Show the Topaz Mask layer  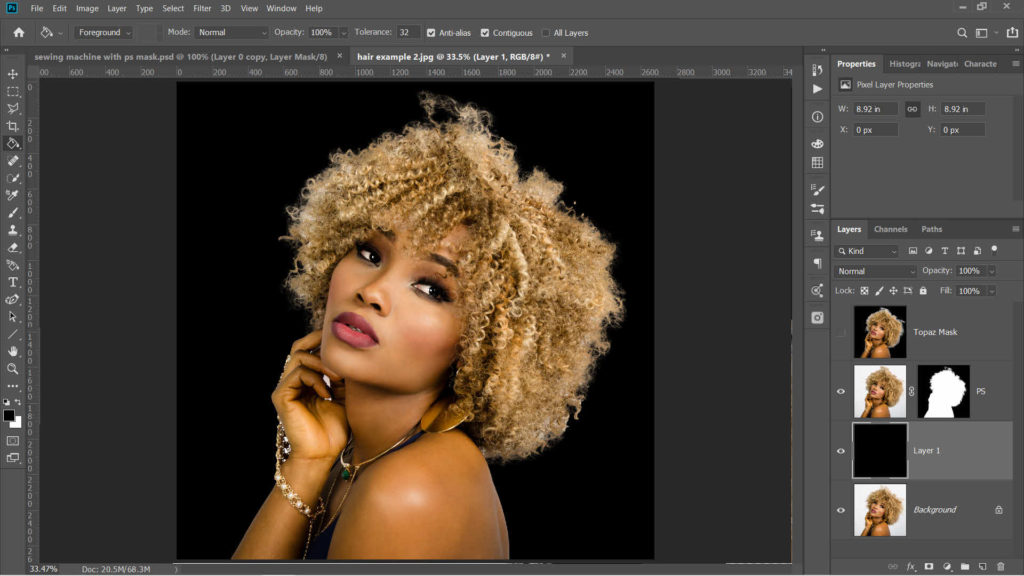[841, 332]
